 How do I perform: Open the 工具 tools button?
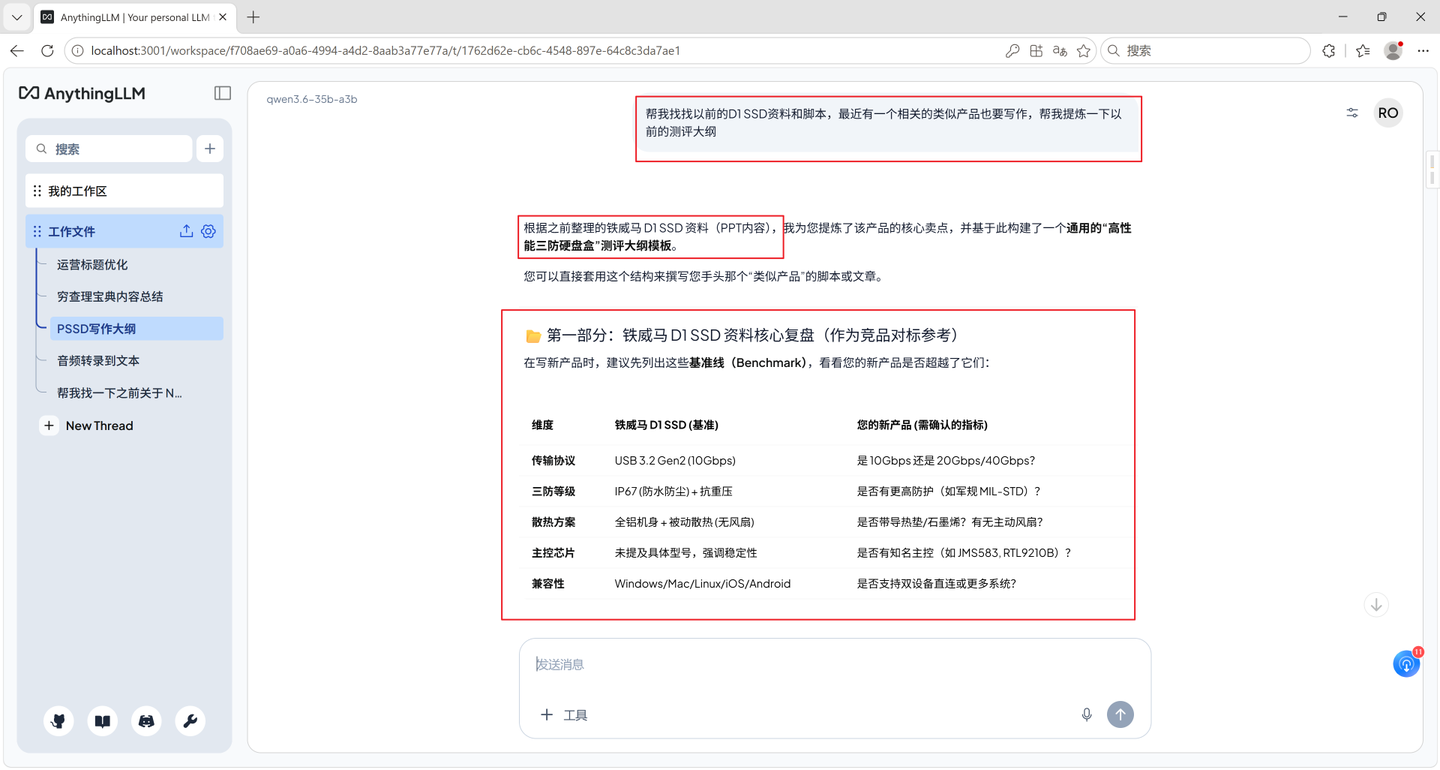pyautogui.click(x=564, y=715)
